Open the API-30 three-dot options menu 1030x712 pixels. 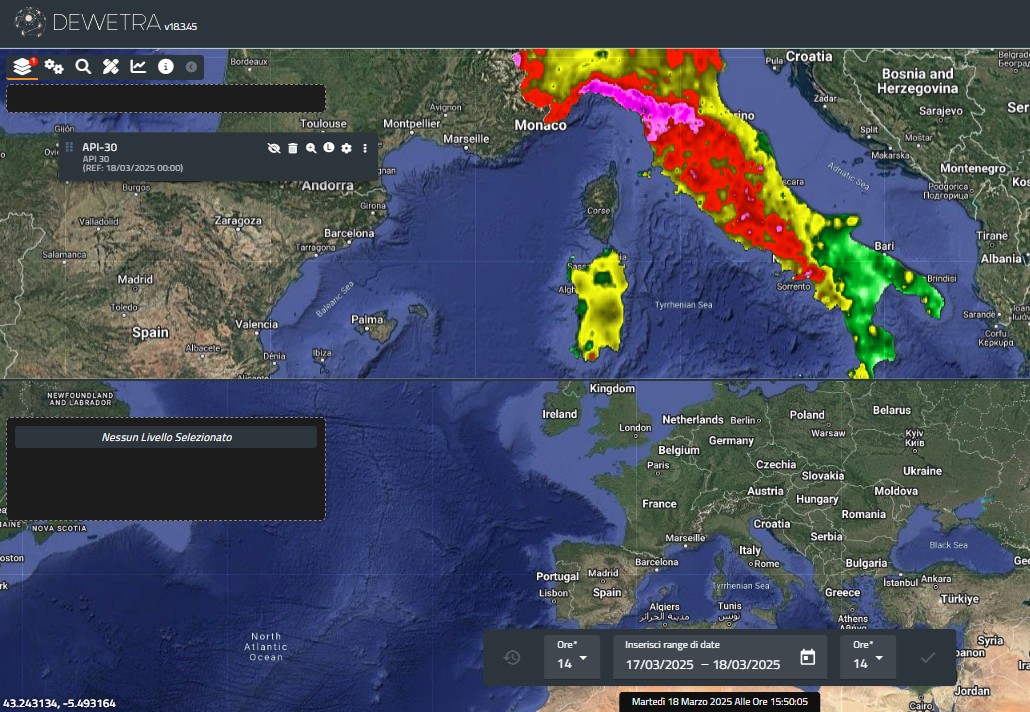click(x=365, y=148)
